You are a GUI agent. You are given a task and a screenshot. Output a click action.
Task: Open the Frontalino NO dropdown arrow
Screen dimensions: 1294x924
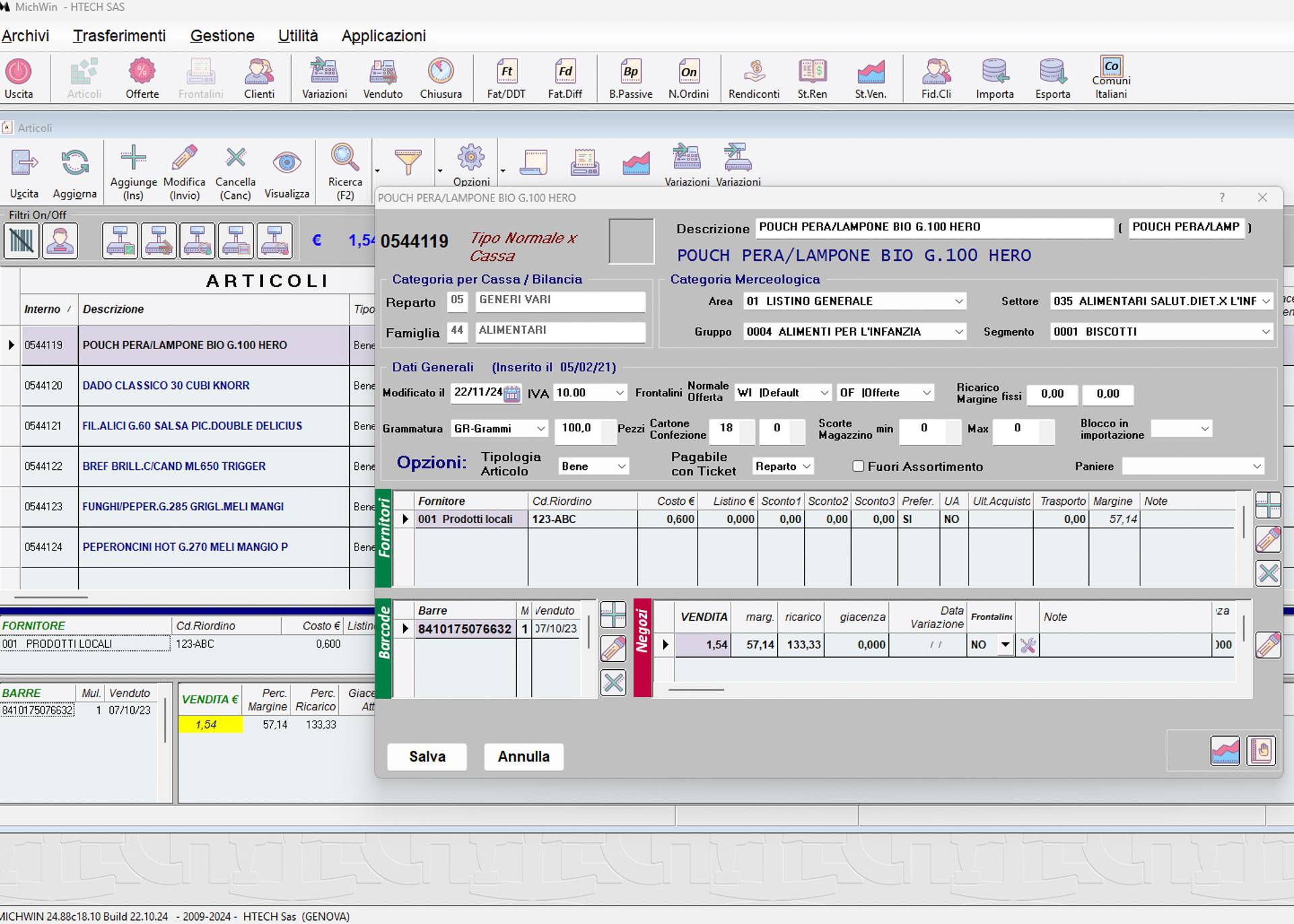[x=1006, y=645]
